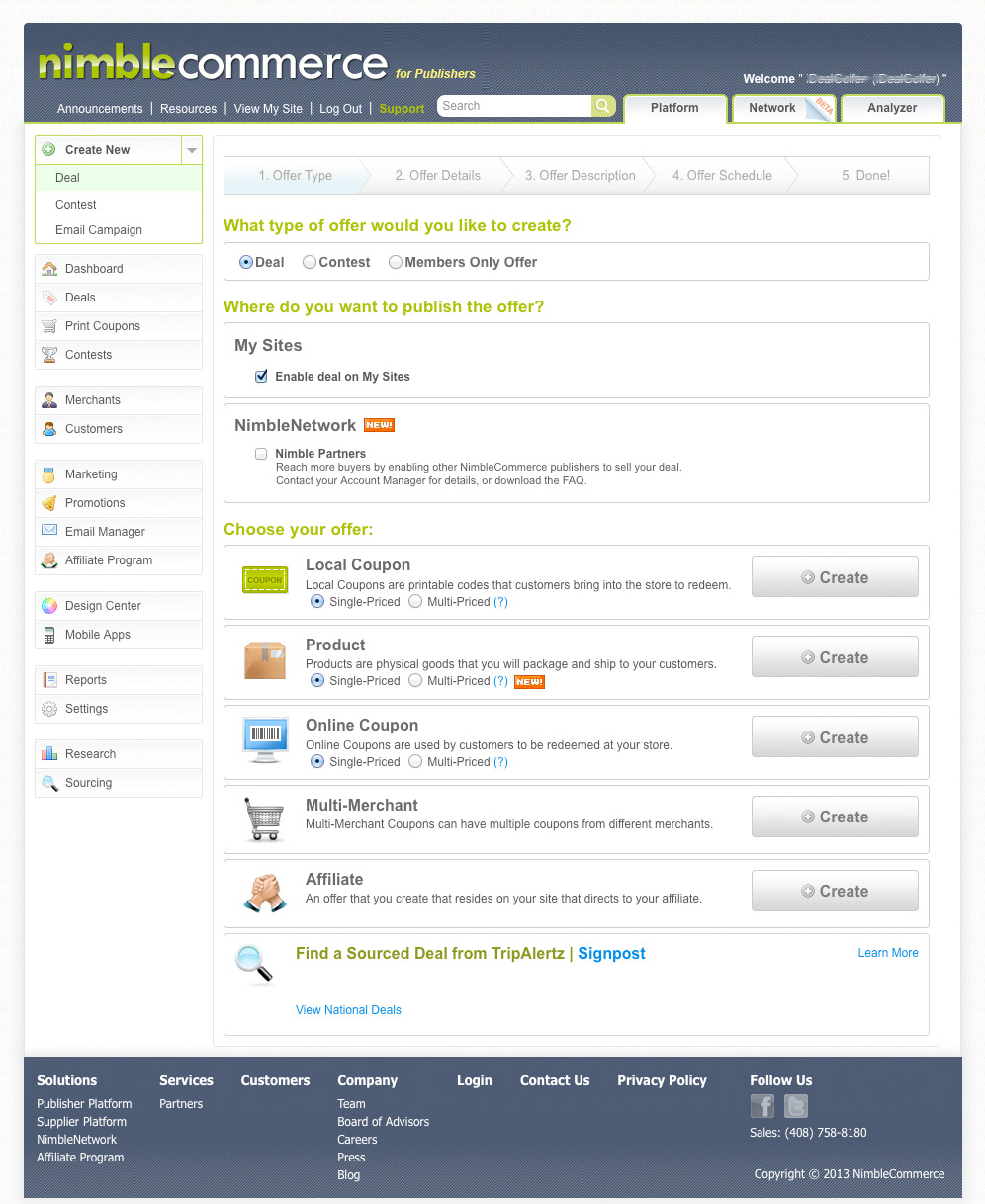Click the Reports document icon
Viewport: 985px width, 1204px height.
(x=49, y=680)
